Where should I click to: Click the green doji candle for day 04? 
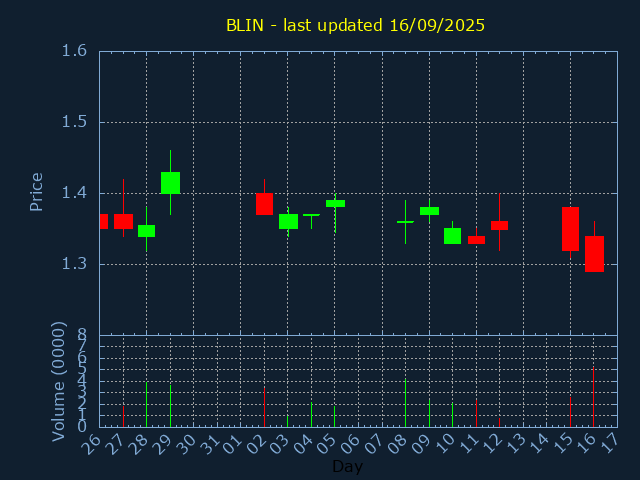[x=311, y=215]
